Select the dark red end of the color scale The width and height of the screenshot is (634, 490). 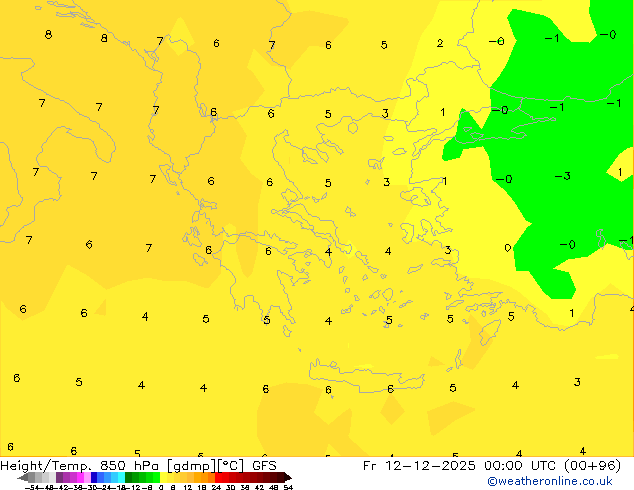[x=280, y=478]
